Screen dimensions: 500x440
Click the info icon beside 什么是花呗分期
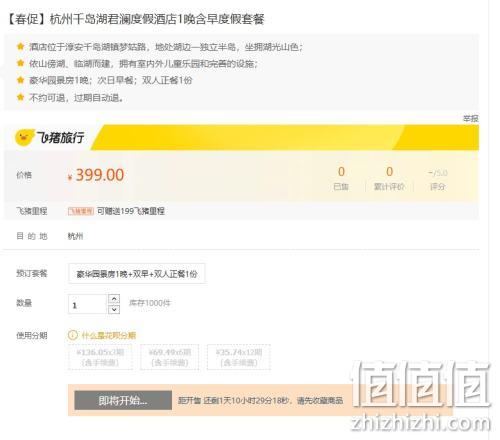[x=72, y=335]
